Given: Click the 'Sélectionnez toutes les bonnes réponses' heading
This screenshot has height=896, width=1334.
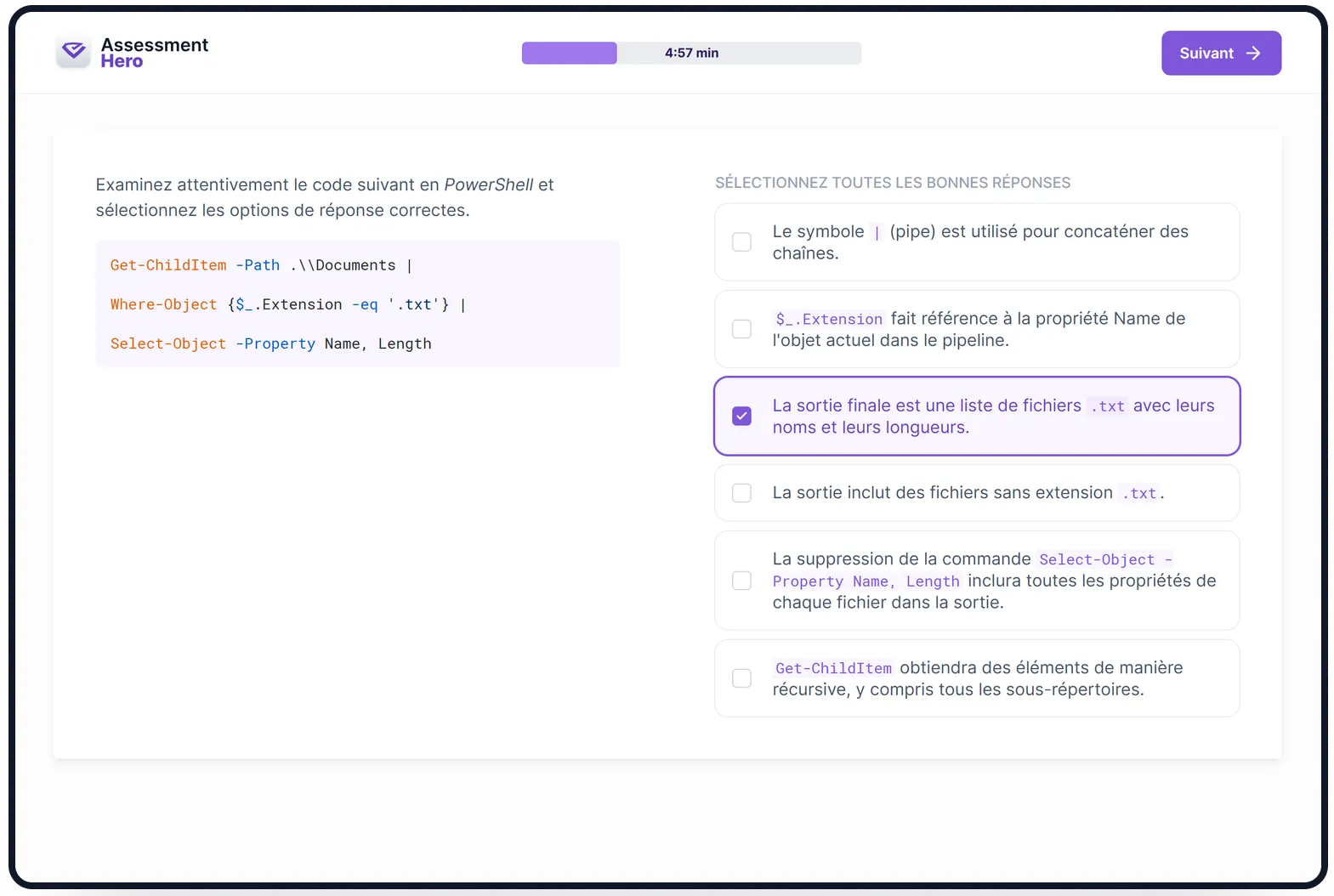Looking at the screenshot, I should coord(893,183).
